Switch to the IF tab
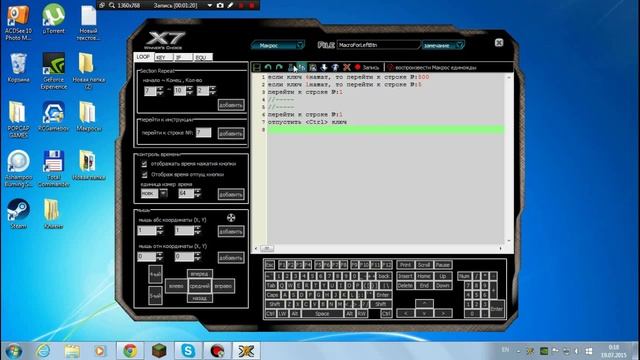The height and width of the screenshot is (360, 640). (x=182, y=58)
